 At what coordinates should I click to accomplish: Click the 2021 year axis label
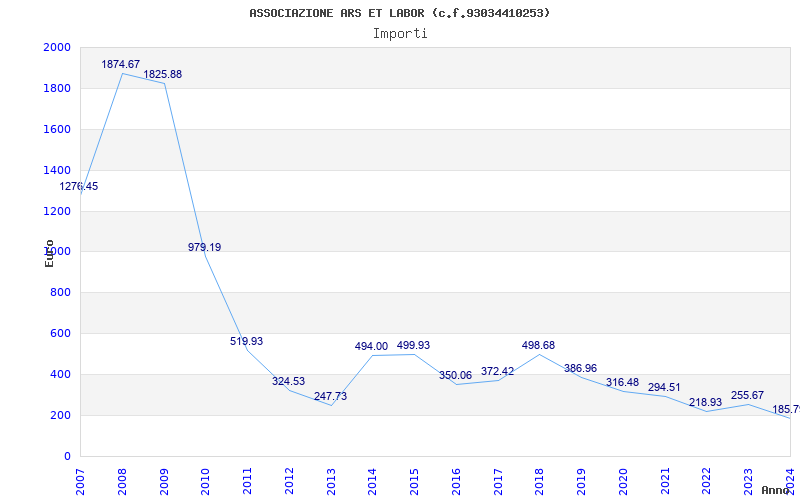click(x=665, y=482)
